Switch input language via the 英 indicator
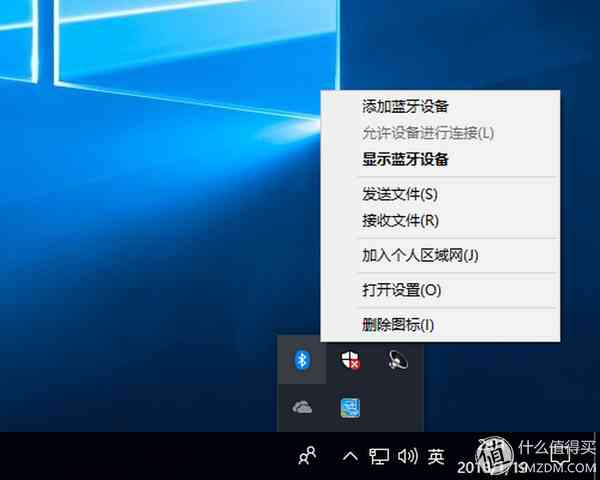 pos(436,457)
